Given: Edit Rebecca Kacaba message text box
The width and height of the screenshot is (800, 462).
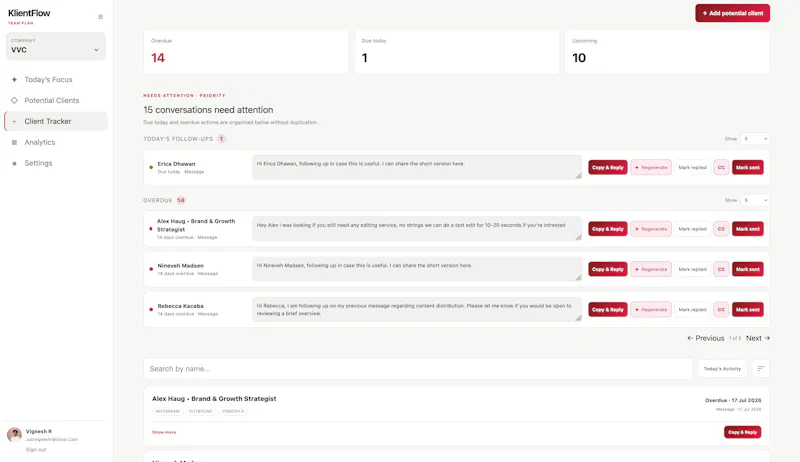Looking at the screenshot, I should click(x=417, y=309).
